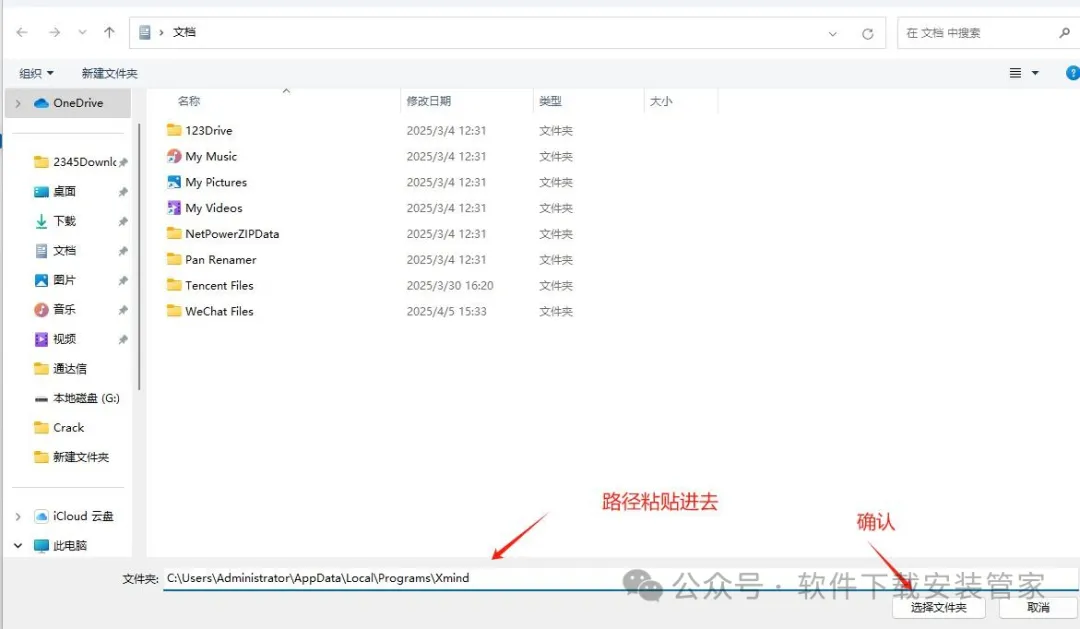Viewport: 1080px width, 629px height.
Task: Open recent locations chevron next to forward
Action: [83, 32]
